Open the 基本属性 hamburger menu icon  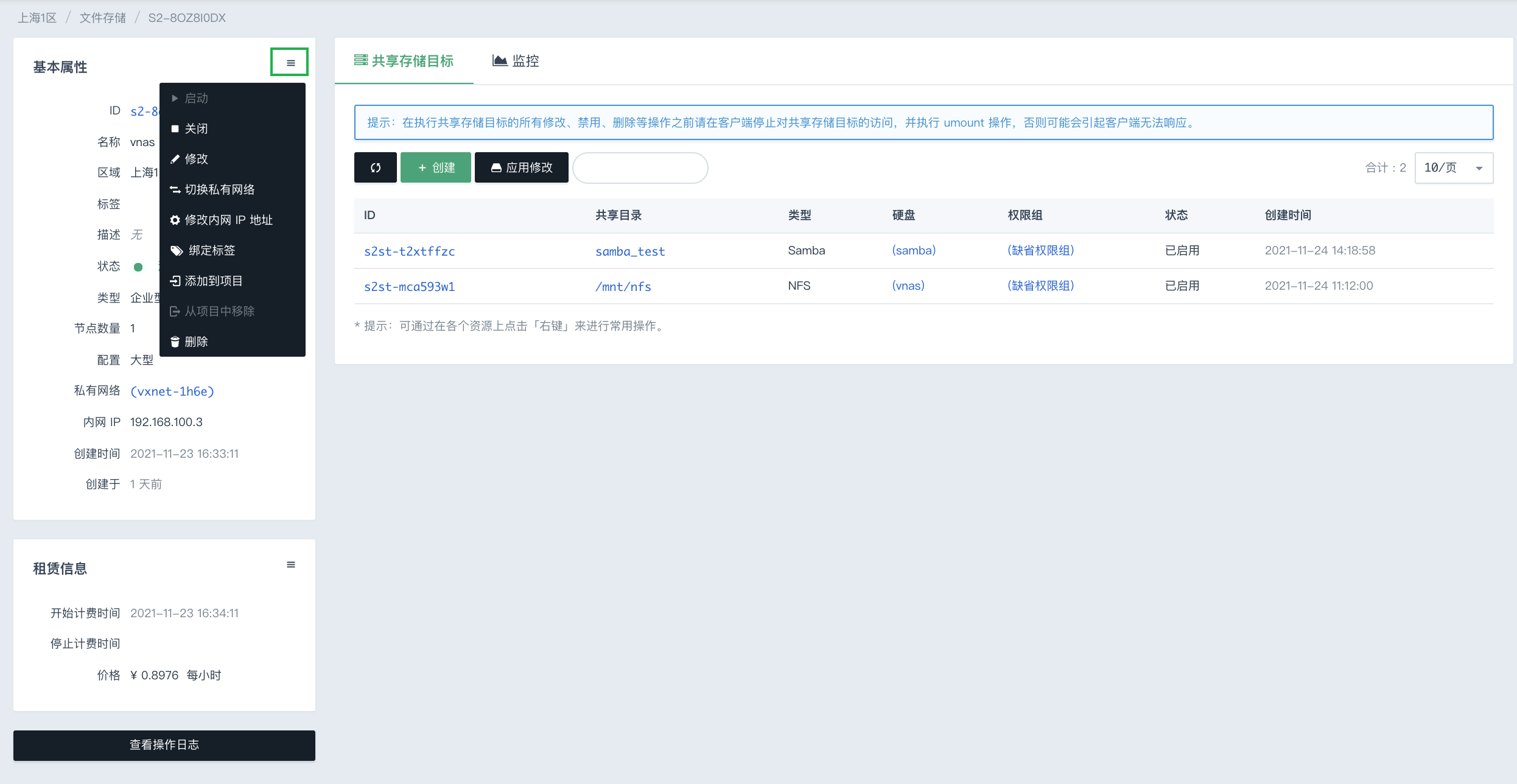point(290,62)
